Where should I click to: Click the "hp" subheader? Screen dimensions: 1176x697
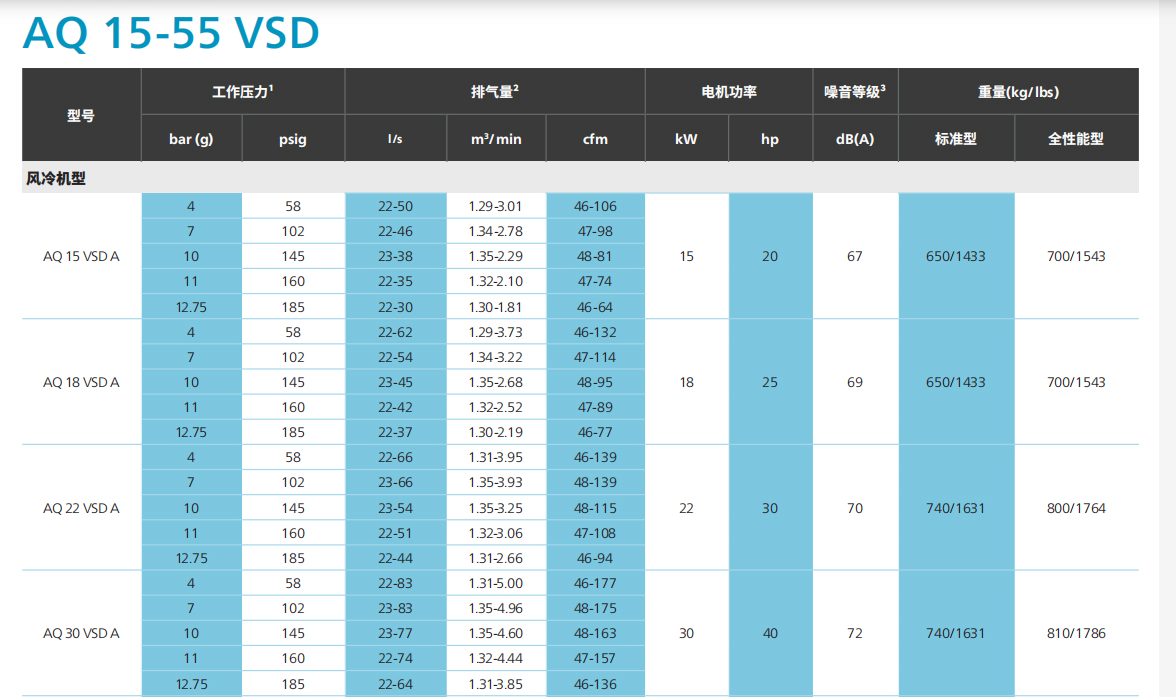tap(770, 139)
